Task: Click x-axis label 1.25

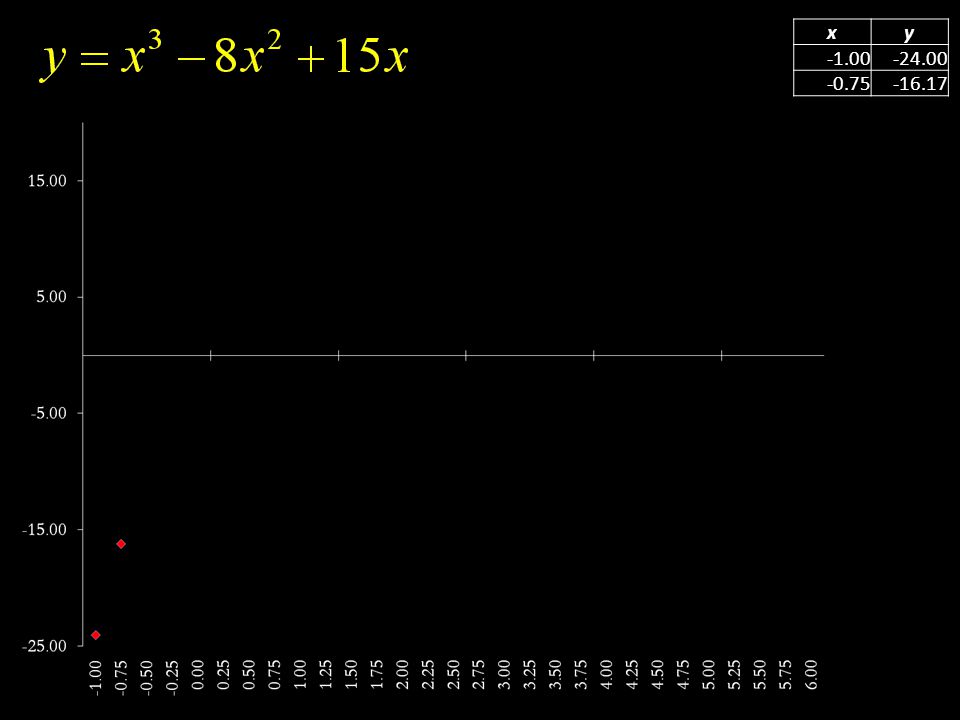Action: click(x=325, y=674)
